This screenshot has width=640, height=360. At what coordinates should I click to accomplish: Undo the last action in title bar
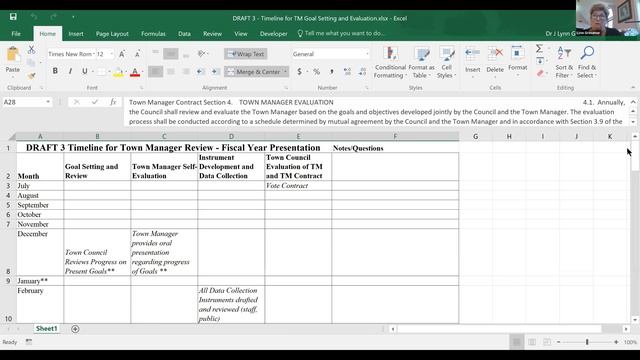34,17
